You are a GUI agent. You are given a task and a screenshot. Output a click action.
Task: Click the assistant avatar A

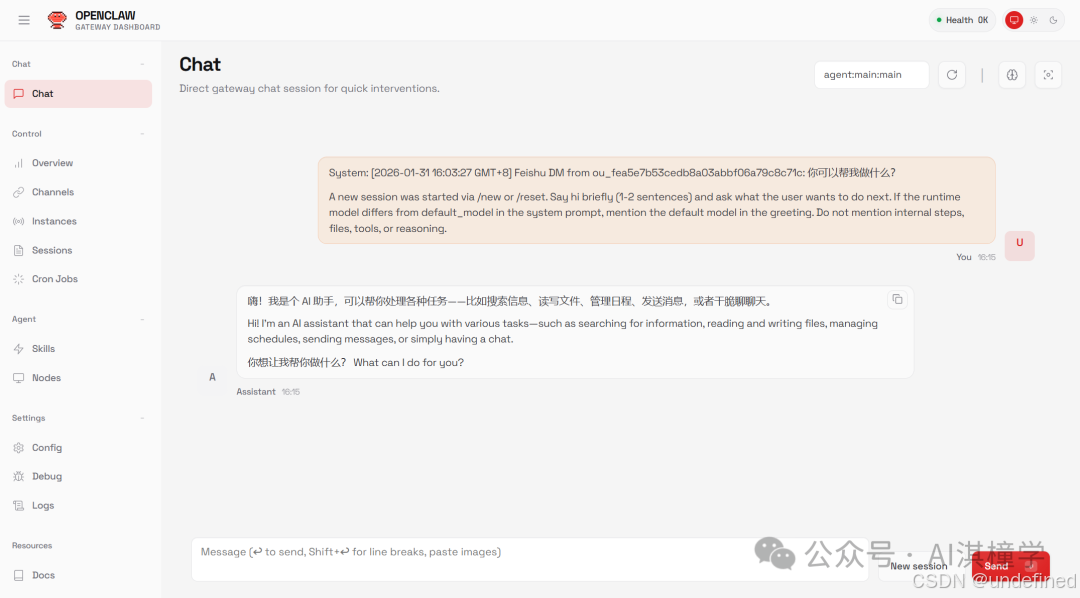coord(212,377)
